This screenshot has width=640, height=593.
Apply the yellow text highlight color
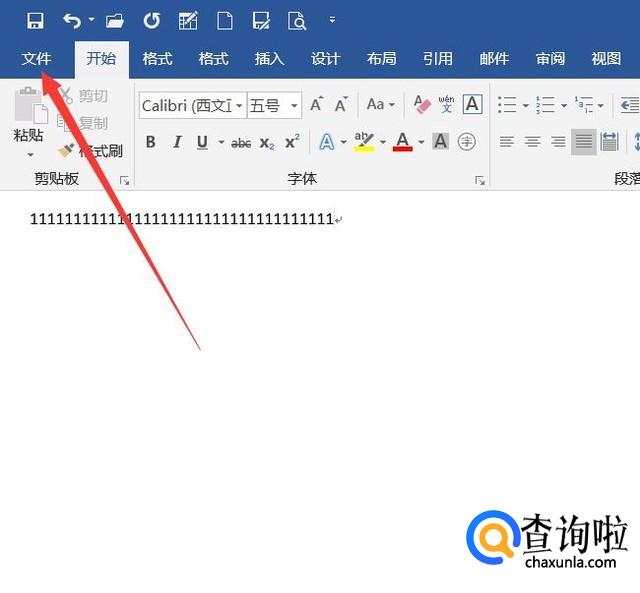click(364, 142)
